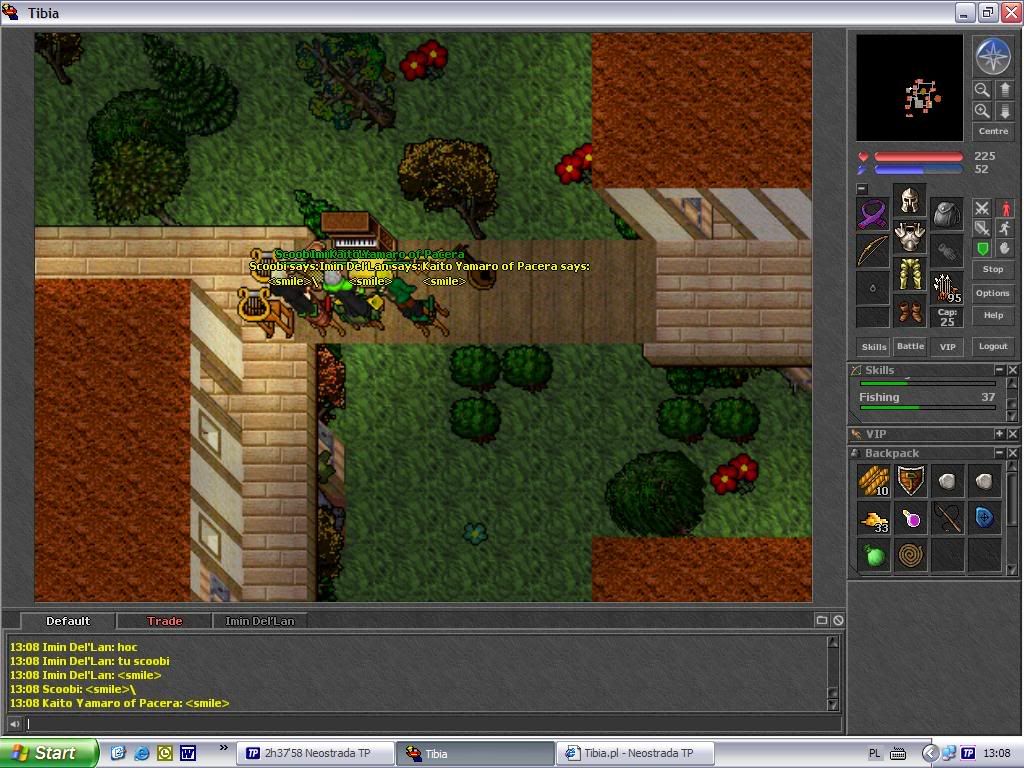Toggle the Skills window button
This screenshot has width=1024, height=768.
pos(874,347)
